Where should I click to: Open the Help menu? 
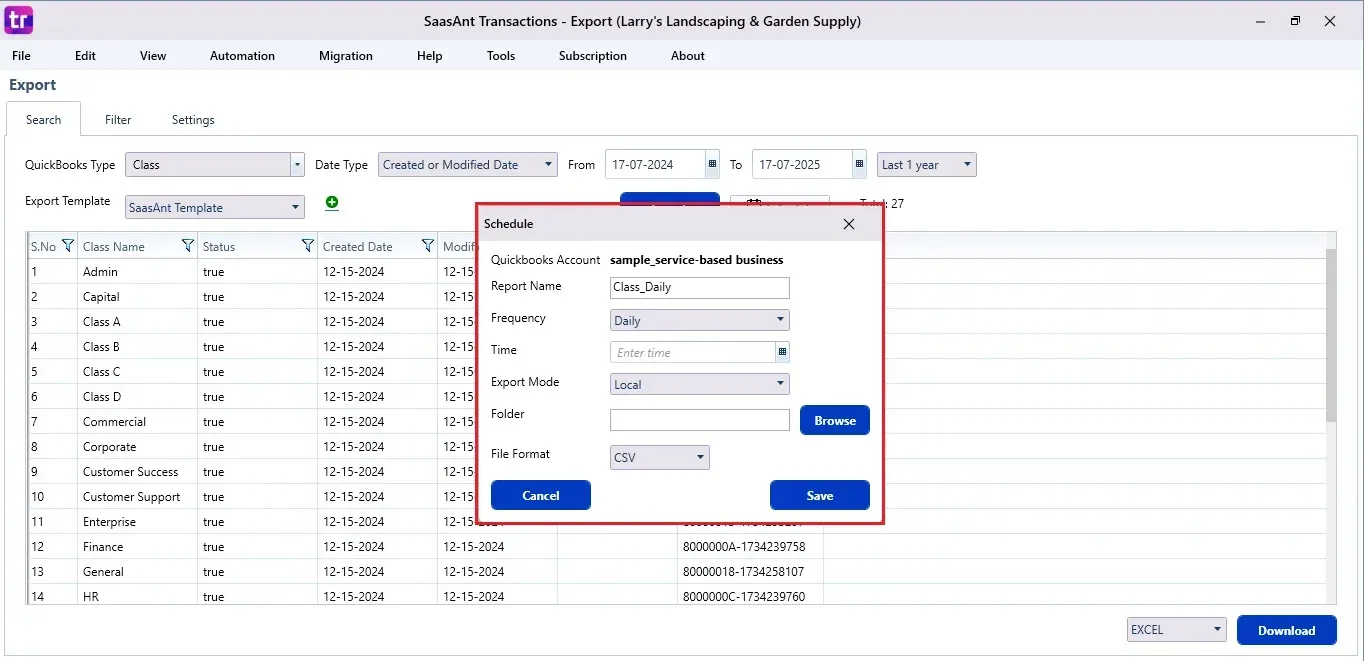(x=430, y=56)
